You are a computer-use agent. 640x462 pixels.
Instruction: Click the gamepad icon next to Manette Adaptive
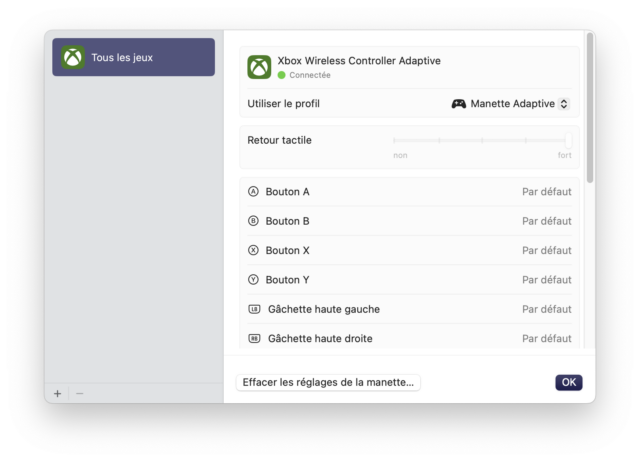pos(459,104)
